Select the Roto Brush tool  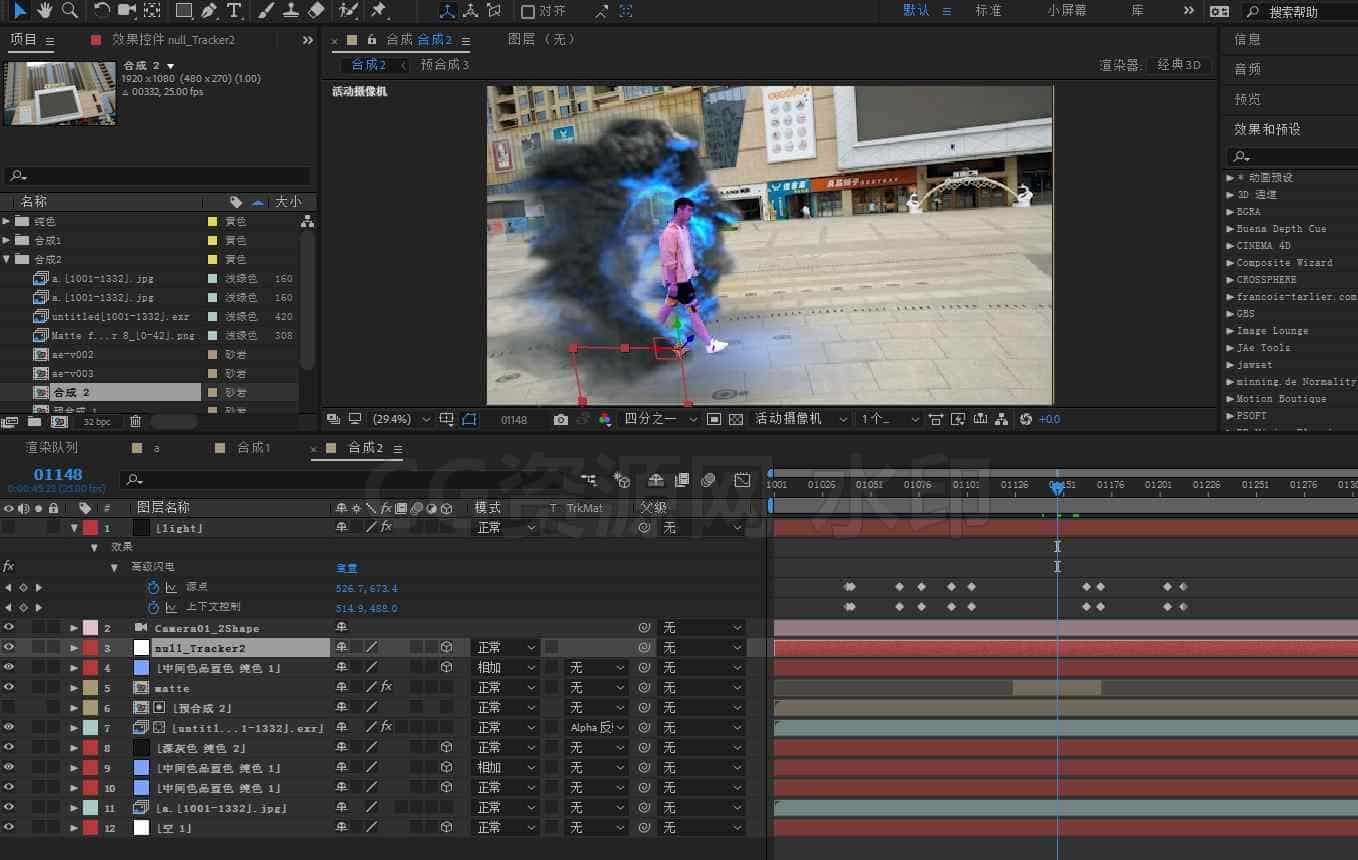pyautogui.click(x=348, y=10)
